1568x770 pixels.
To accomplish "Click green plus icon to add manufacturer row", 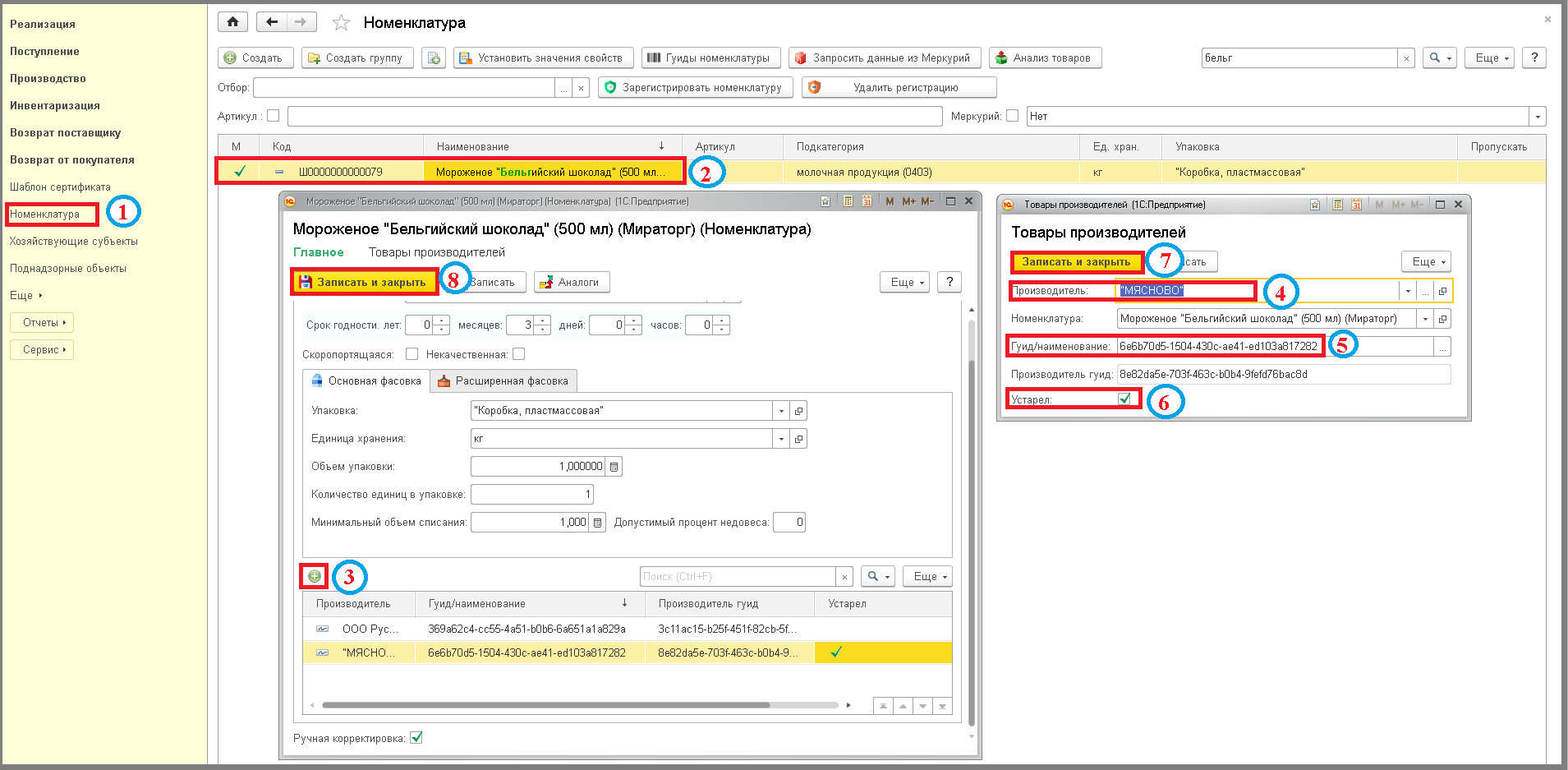I will (315, 576).
